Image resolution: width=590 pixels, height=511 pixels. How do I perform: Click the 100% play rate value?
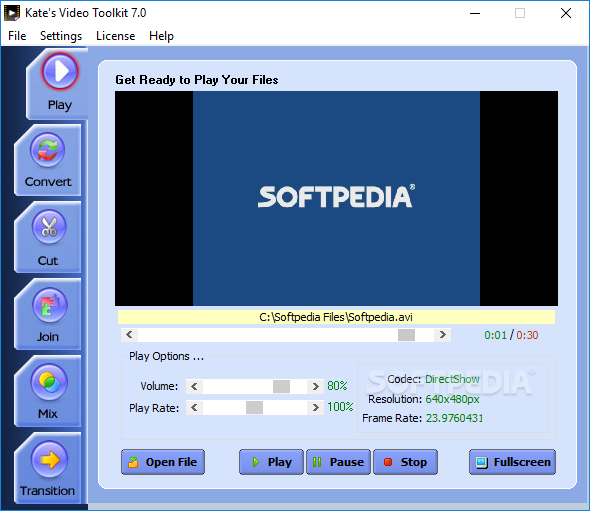pos(340,407)
